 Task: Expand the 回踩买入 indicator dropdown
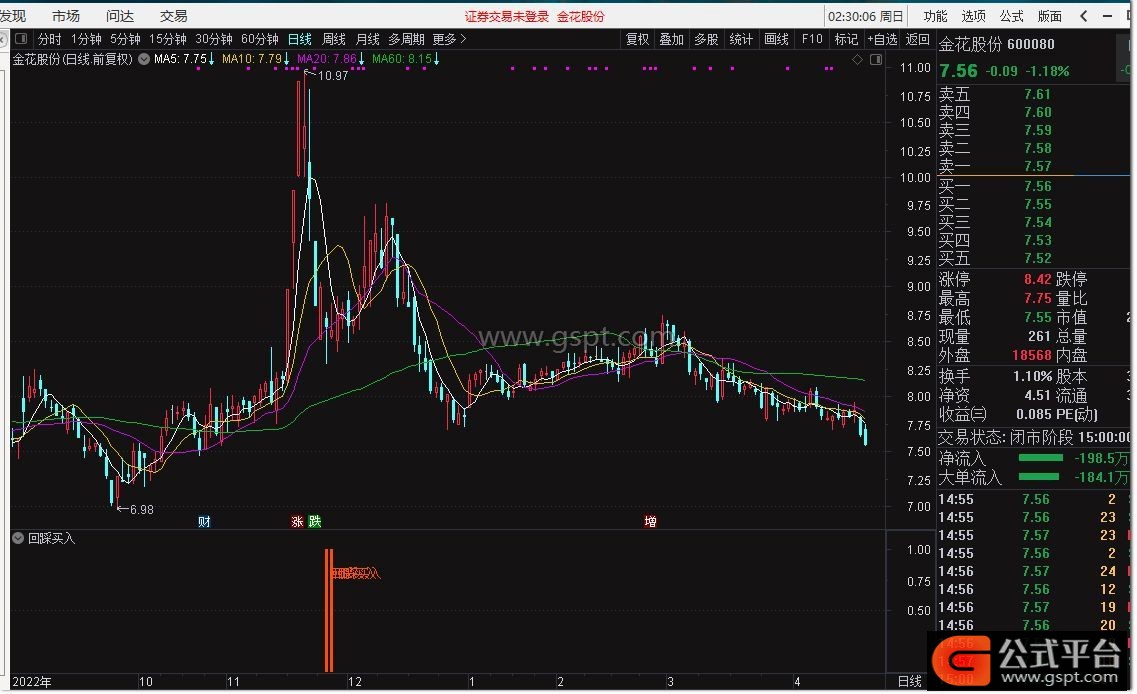pyautogui.click(x=18, y=538)
